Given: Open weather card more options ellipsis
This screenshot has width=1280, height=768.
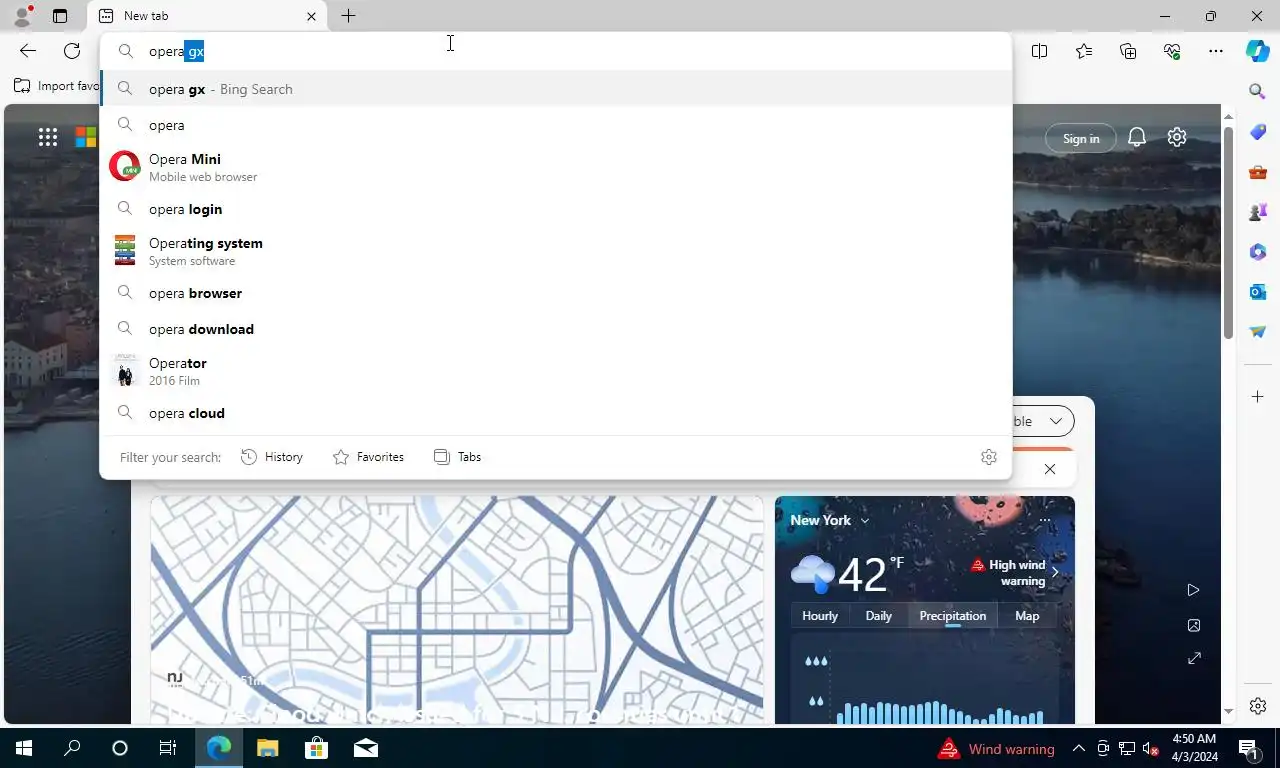Looking at the screenshot, I should tap(1045, 520).
